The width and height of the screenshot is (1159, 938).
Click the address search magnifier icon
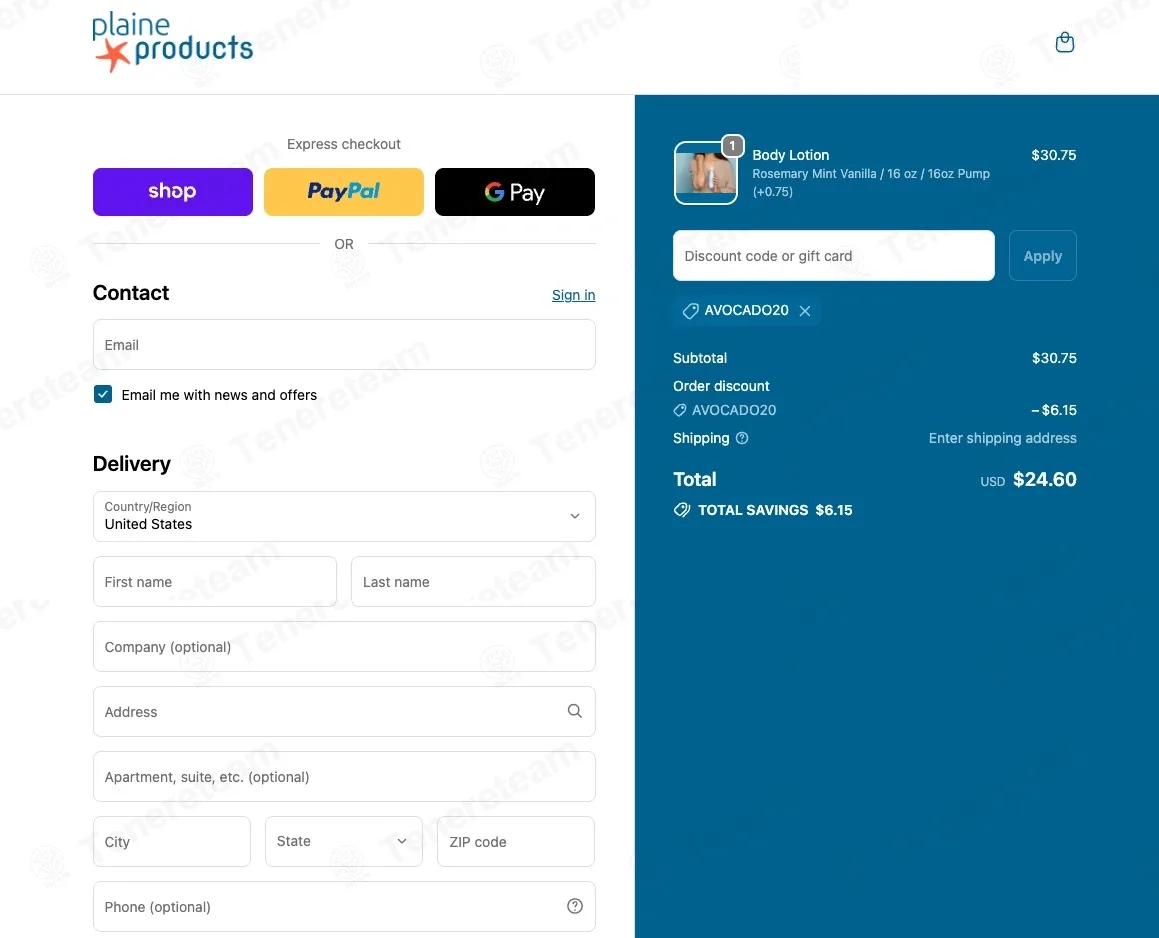coord(574,711)
